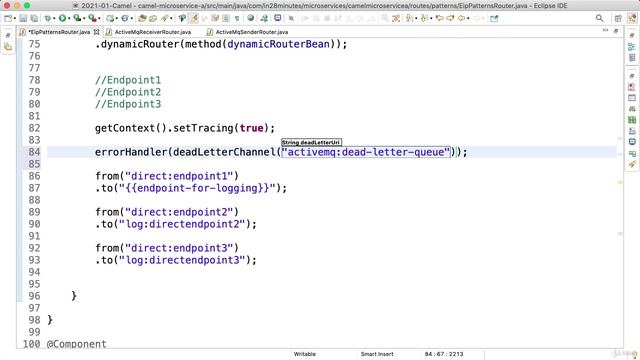Click the @Component annotation on line 100
640x360 pixels.
tap(77, 344)
